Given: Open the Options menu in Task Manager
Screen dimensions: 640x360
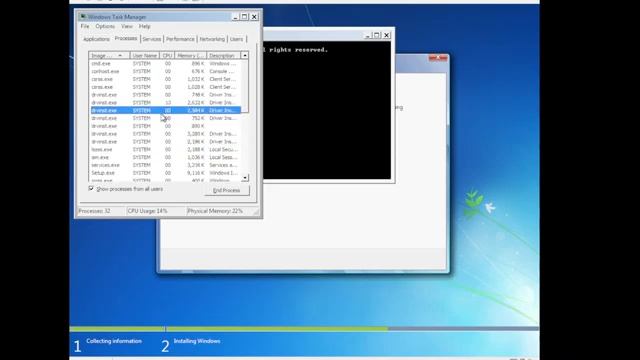Looking at the screenshot, I should click(105, 26).
